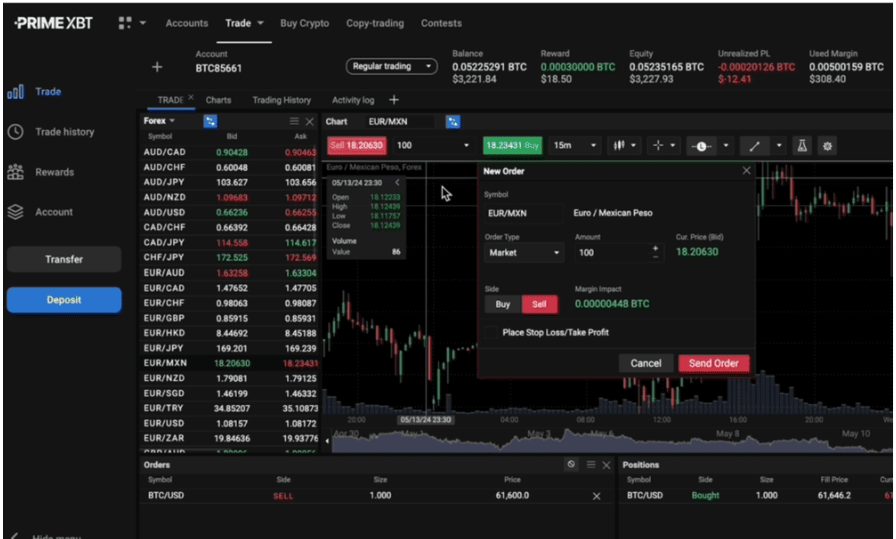Click the candlestick chart type icon
Image resolution: width=896 pixels, height=539 pixels.
coord(619,146)
